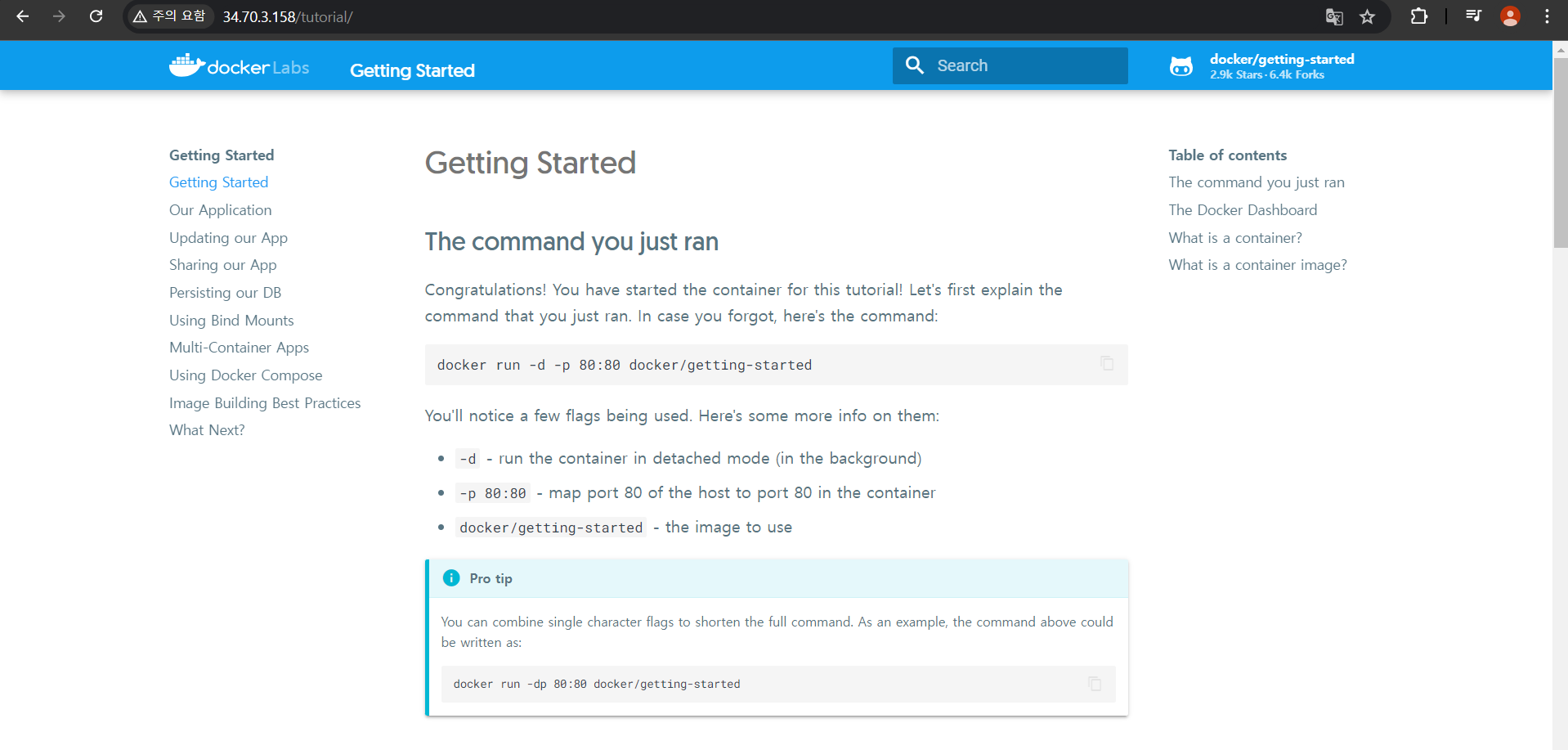Open the Our Application page

[220, 210]
